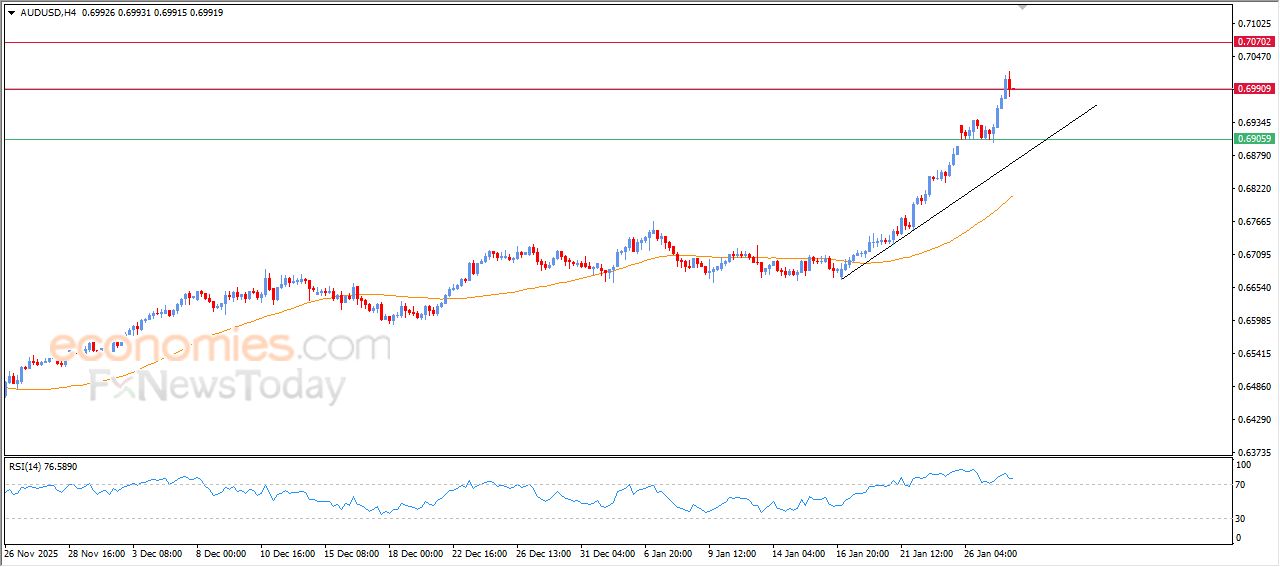Click the red 0.70702 price label

(1254, 42)
